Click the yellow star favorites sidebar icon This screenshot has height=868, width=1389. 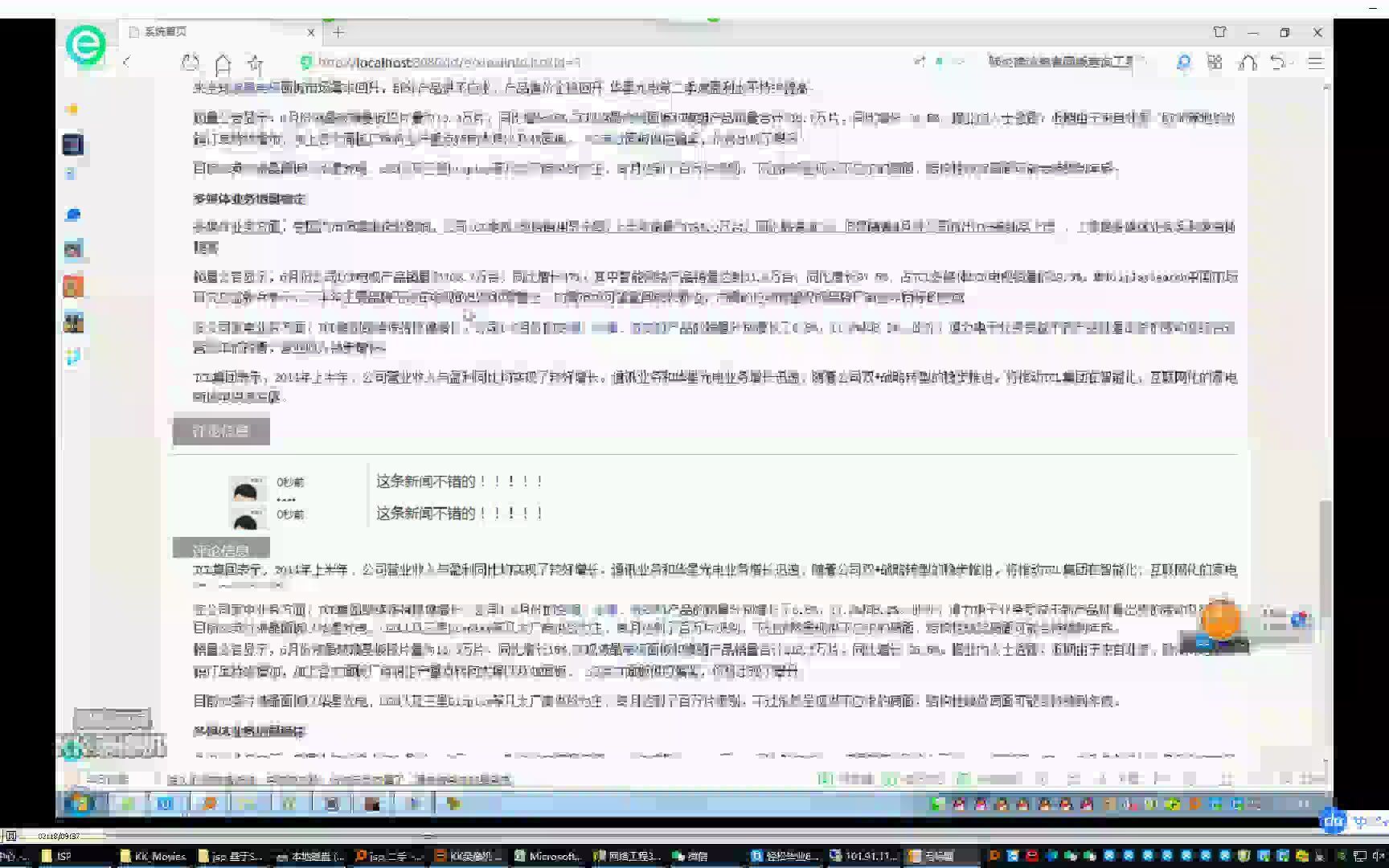coord(72,108)
